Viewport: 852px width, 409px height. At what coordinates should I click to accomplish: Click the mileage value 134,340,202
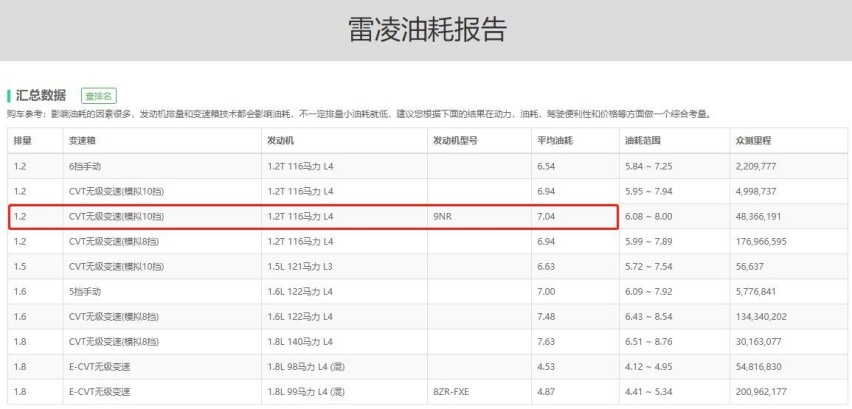click(761, 317)
